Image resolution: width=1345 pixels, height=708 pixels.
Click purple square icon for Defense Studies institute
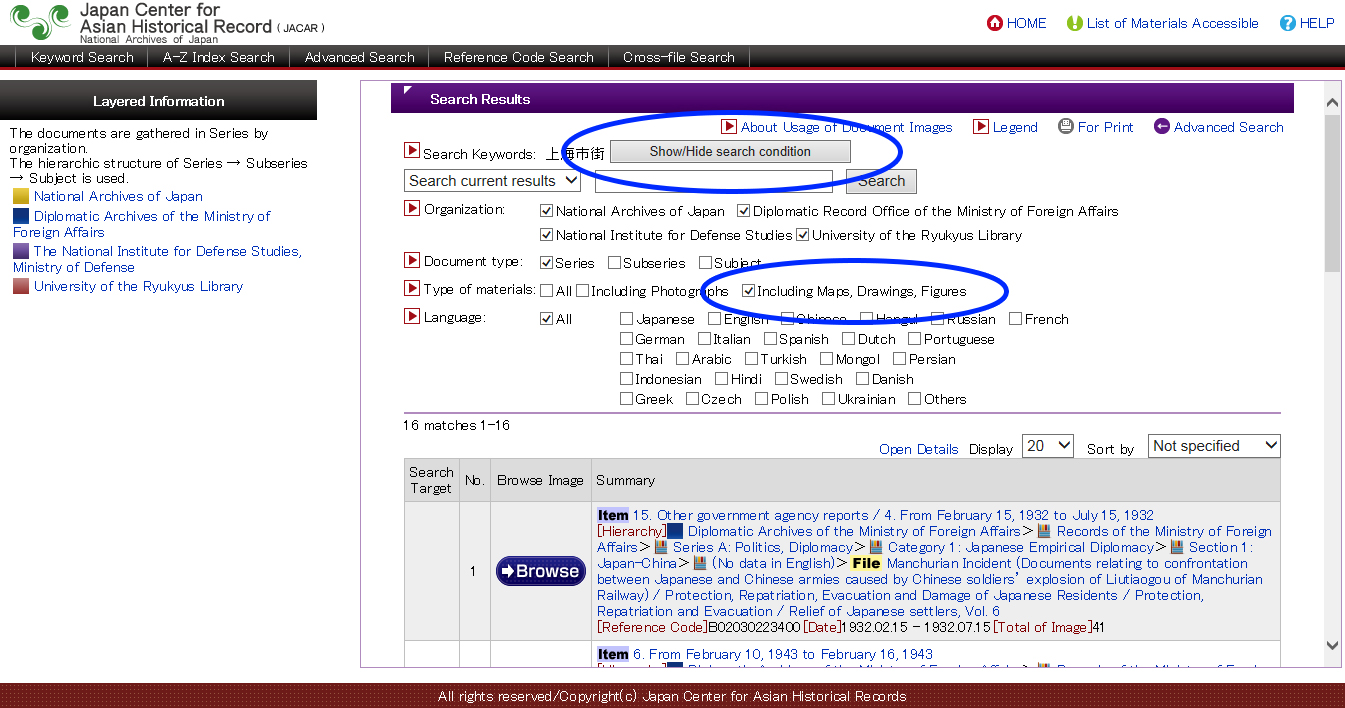click(x=21, y=251)
